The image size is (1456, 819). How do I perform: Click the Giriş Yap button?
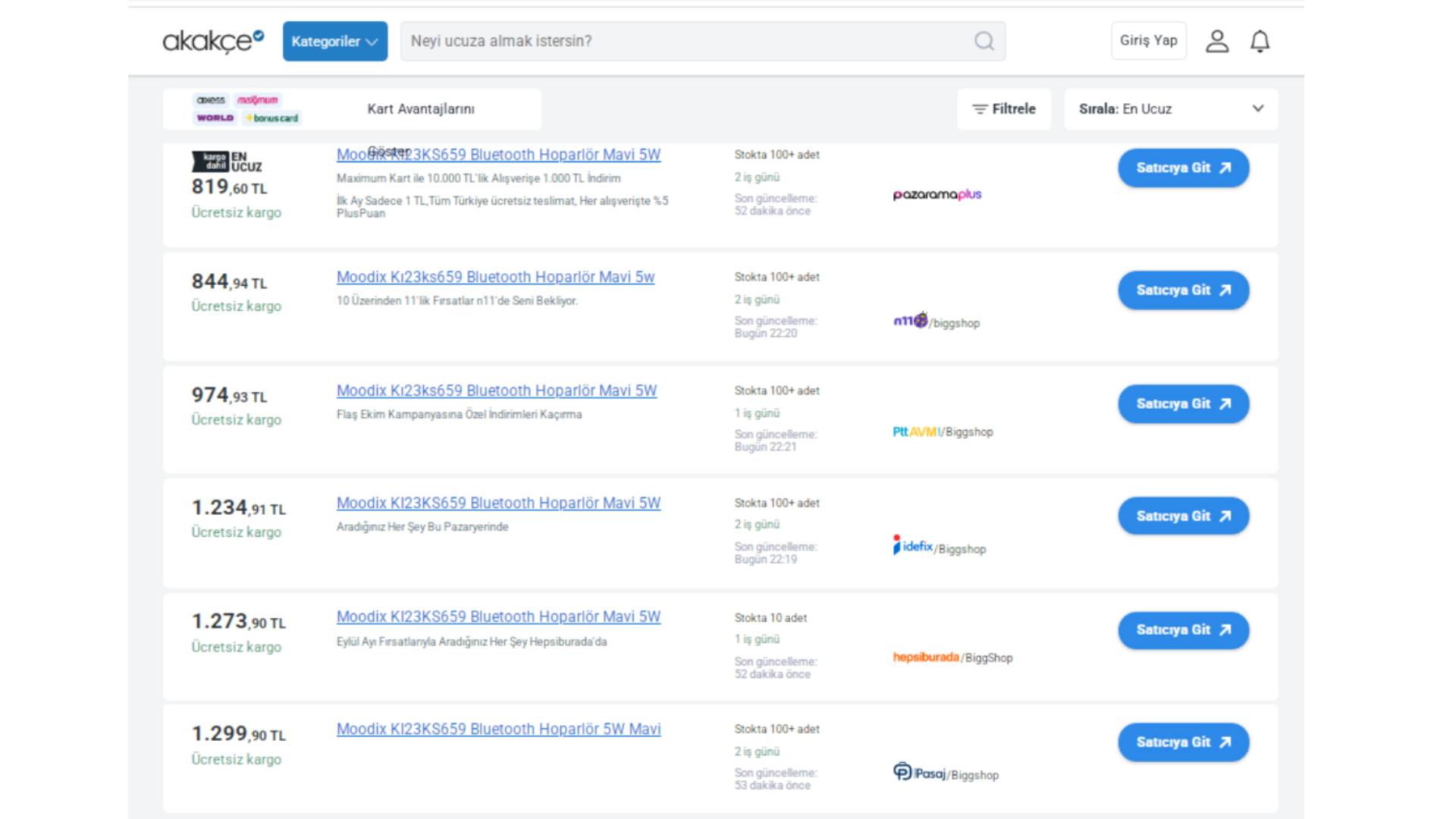(1148, 40)
